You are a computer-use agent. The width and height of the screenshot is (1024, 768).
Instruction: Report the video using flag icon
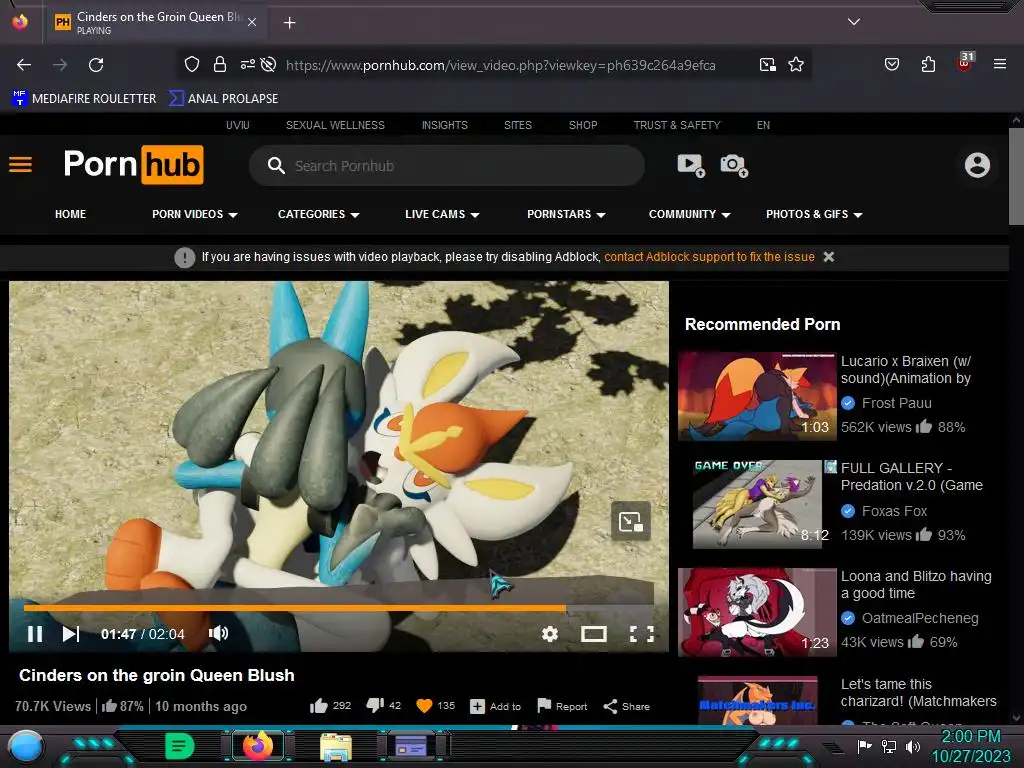(x=562, y=706)
